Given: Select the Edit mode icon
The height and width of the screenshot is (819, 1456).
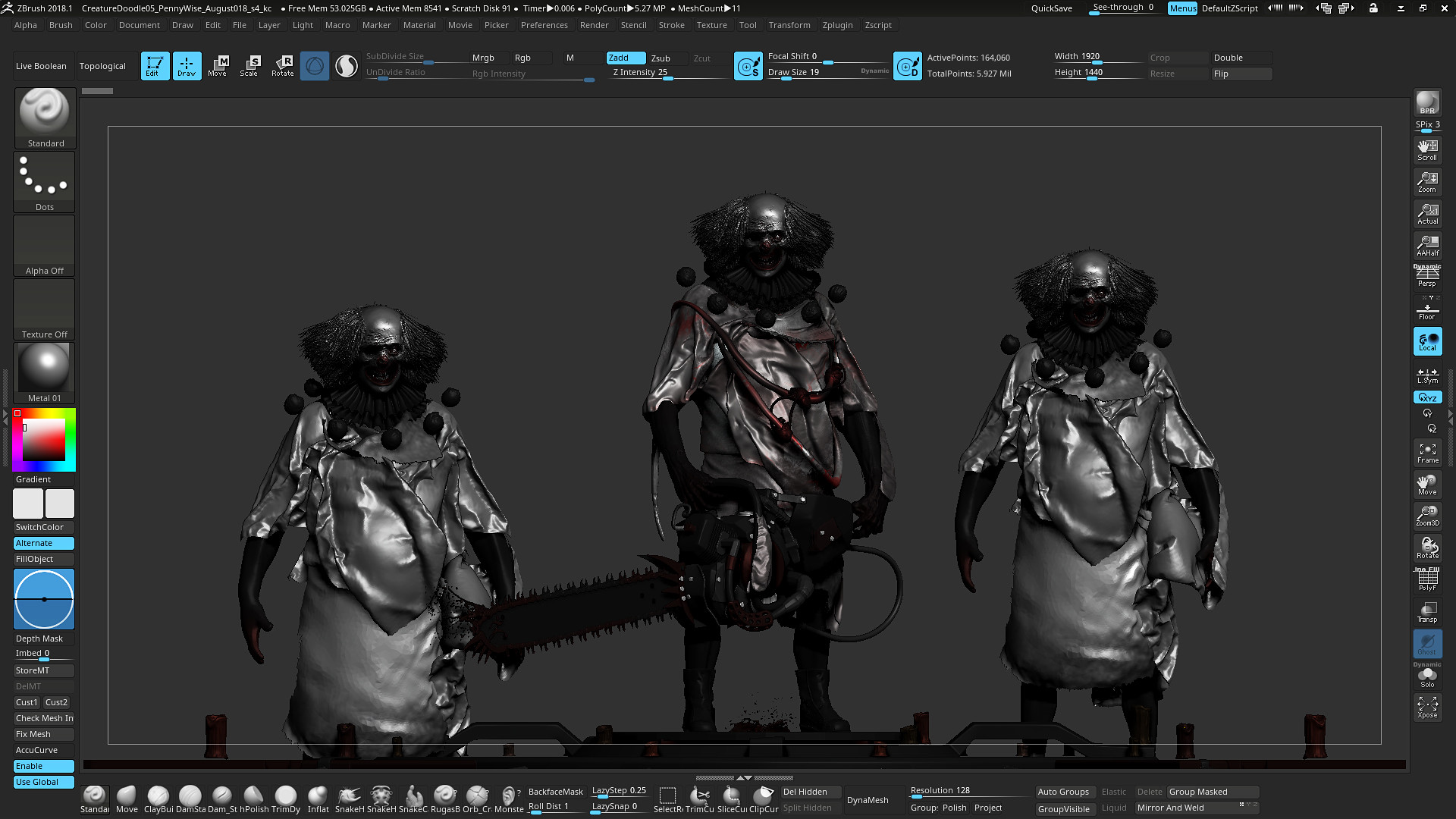Looking at the screenshot, I should (155, 65).
